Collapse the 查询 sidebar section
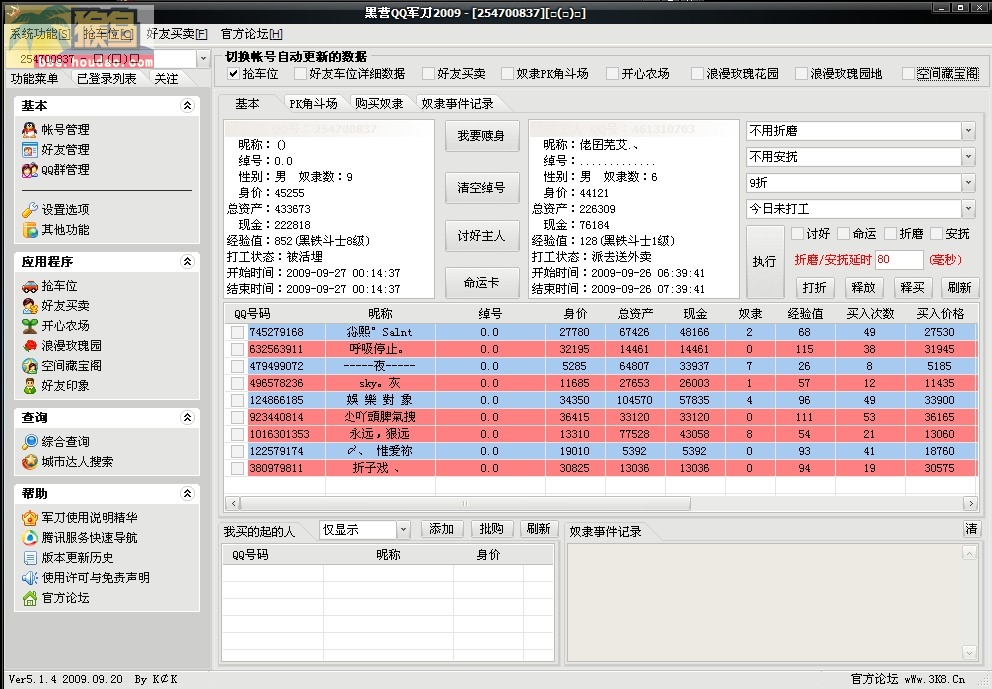This screenshot has width=992, height=689. [x=187, y=418]
